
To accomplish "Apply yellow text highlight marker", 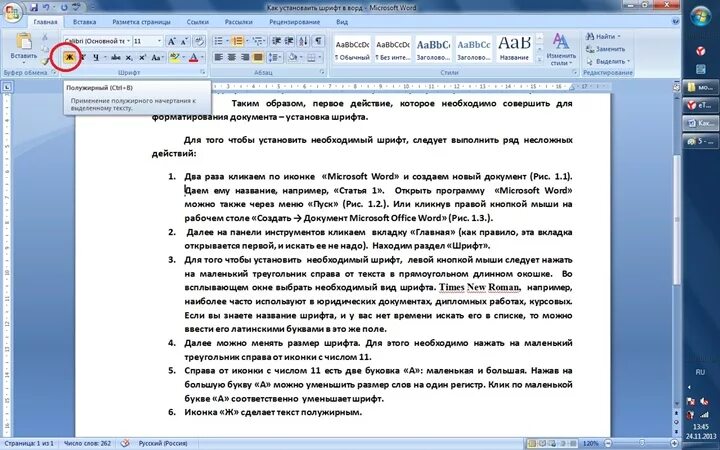I will 174,57.
